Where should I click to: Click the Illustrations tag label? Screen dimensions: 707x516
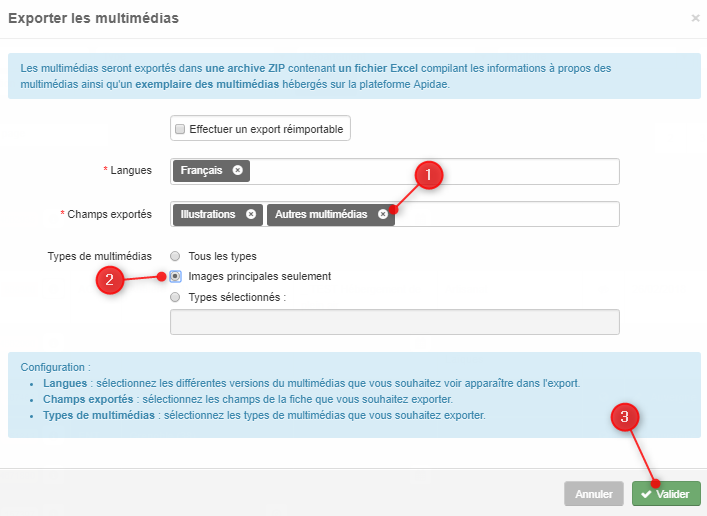tap(208, 214)
